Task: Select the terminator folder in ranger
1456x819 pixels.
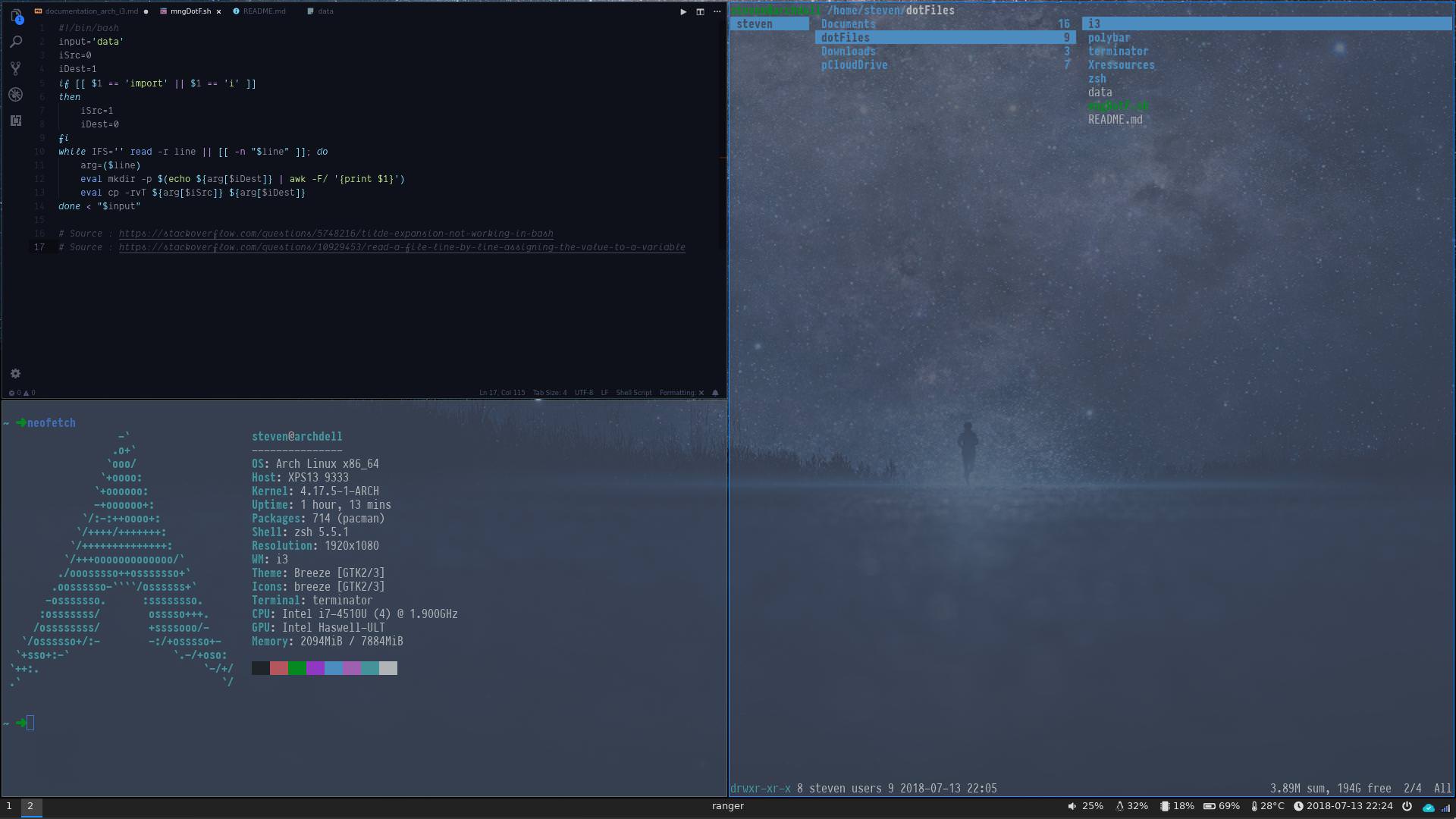Action: pos(1118,52)
